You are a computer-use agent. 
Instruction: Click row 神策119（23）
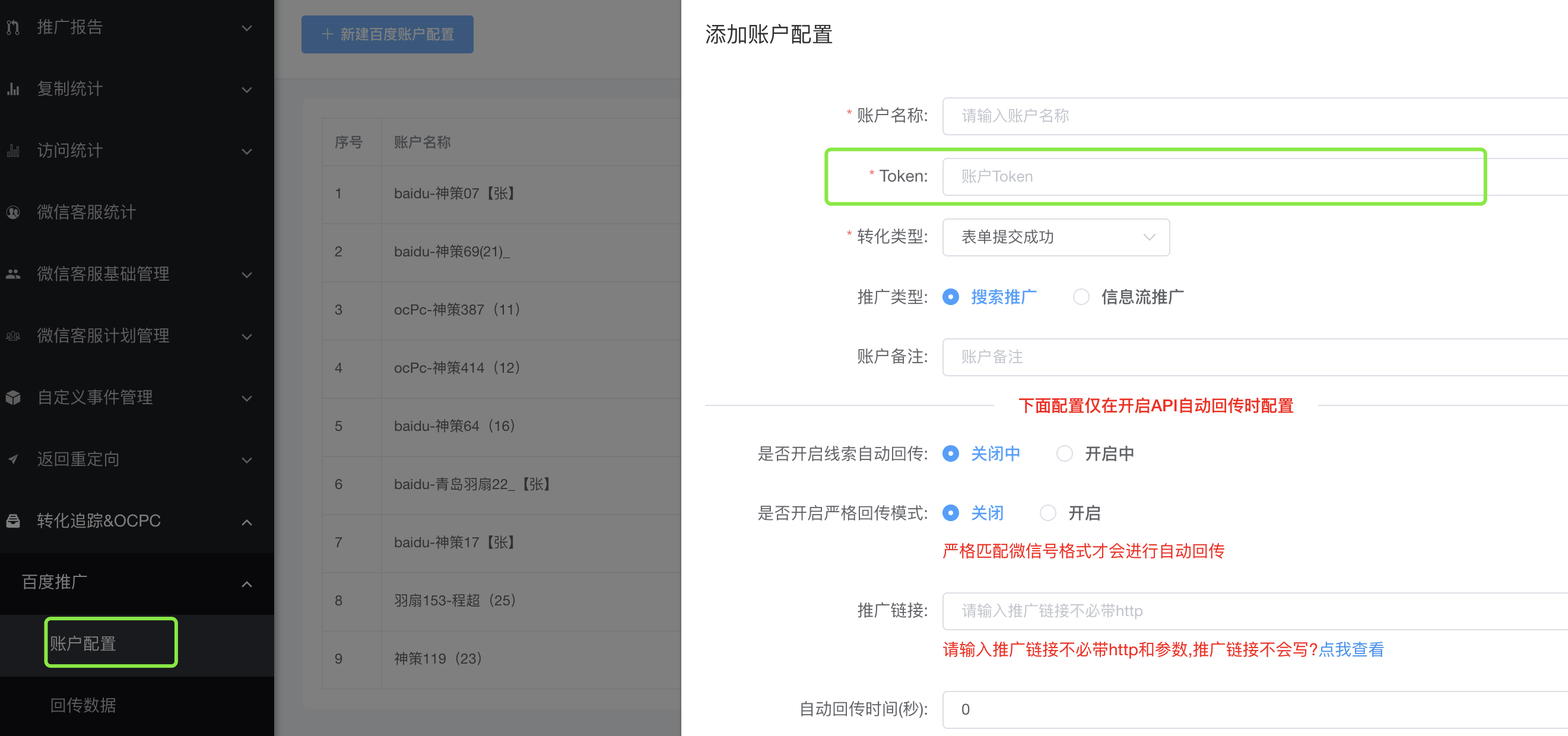pos(501,659)
